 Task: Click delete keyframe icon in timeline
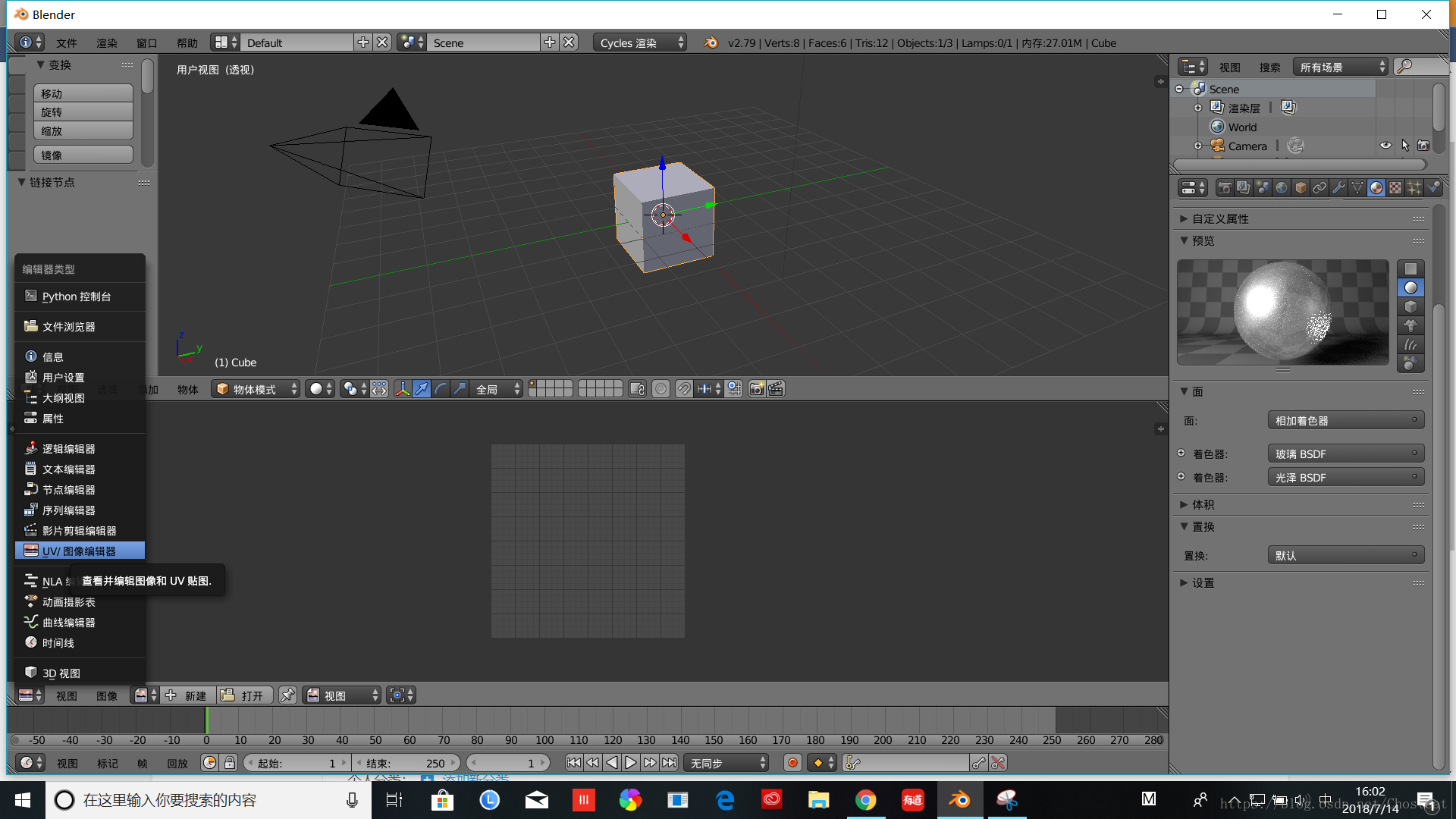tap(998, 763)
